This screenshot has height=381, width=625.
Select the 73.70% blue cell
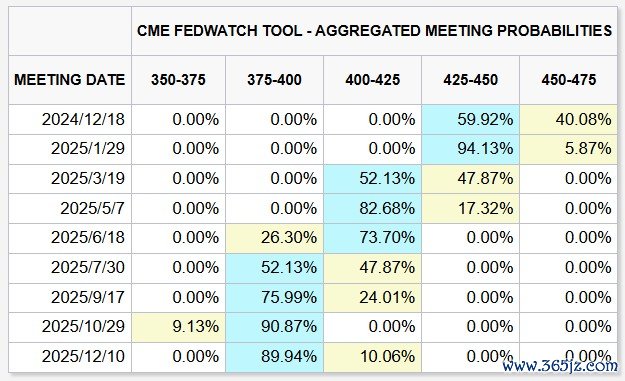pyautogui.click(x=372, y=238)
